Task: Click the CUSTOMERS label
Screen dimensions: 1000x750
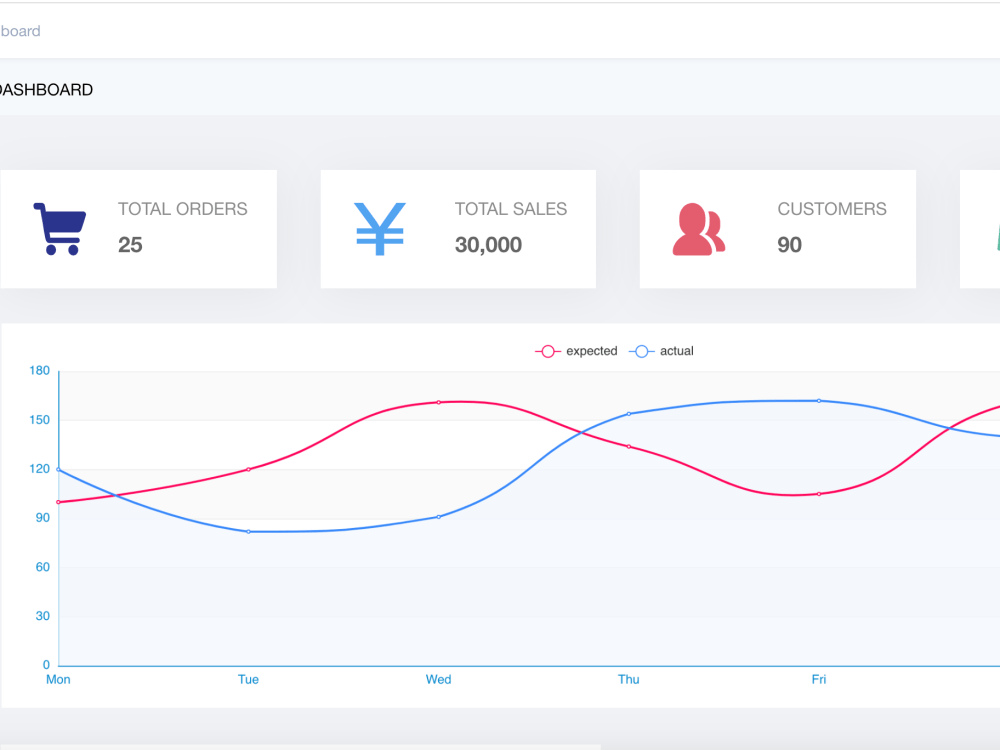Action: click(x=832, y=209)
